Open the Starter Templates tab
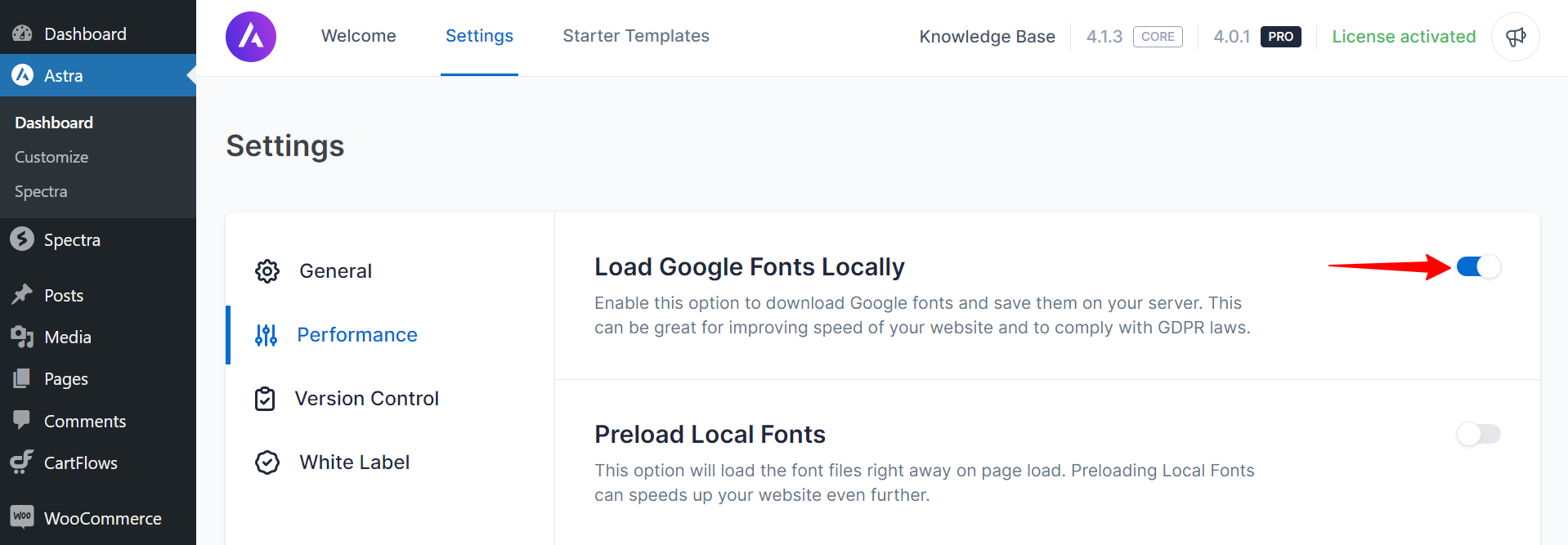The image size is (1568, 545). coord(635,36)
